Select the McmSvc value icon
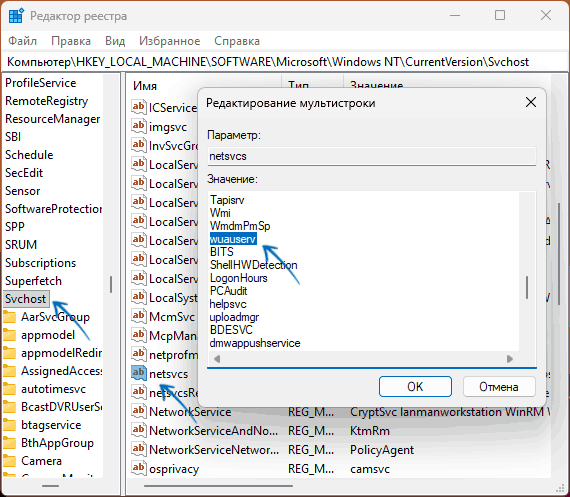The width and height of the screenshot is (570, 497). pos(139,316)
